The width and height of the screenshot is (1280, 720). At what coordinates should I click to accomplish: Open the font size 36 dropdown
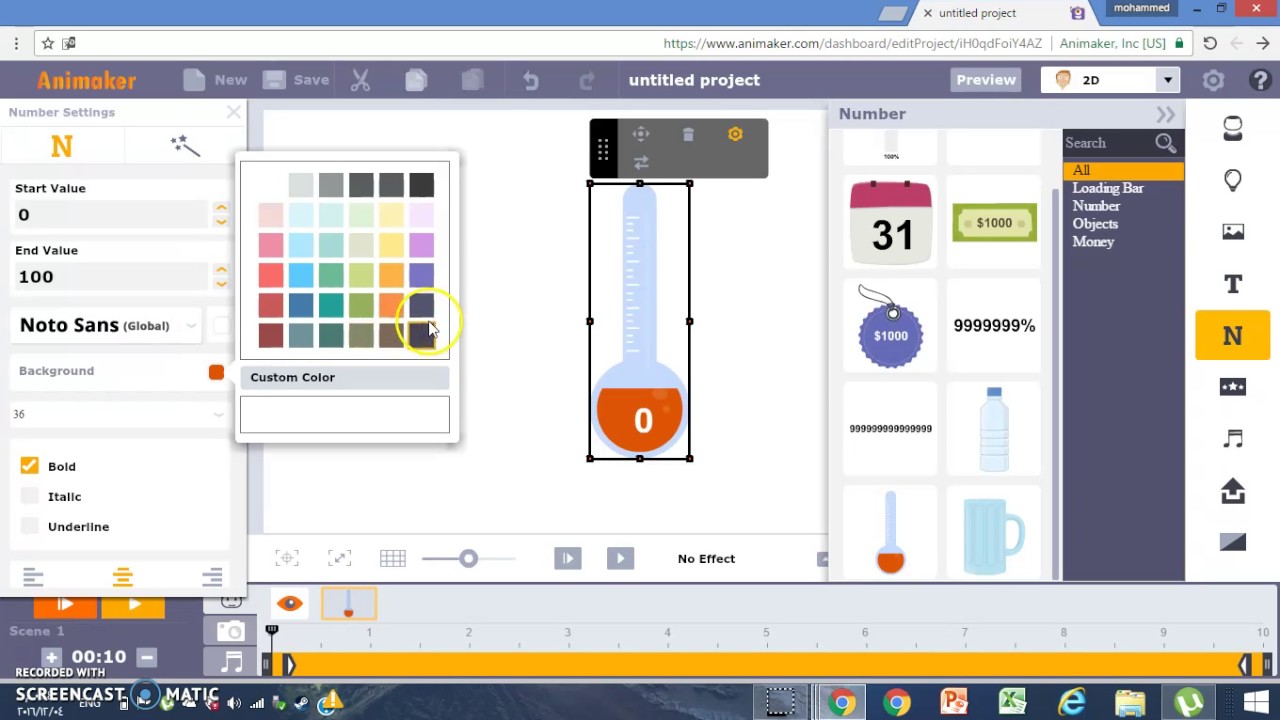point(118,414)
